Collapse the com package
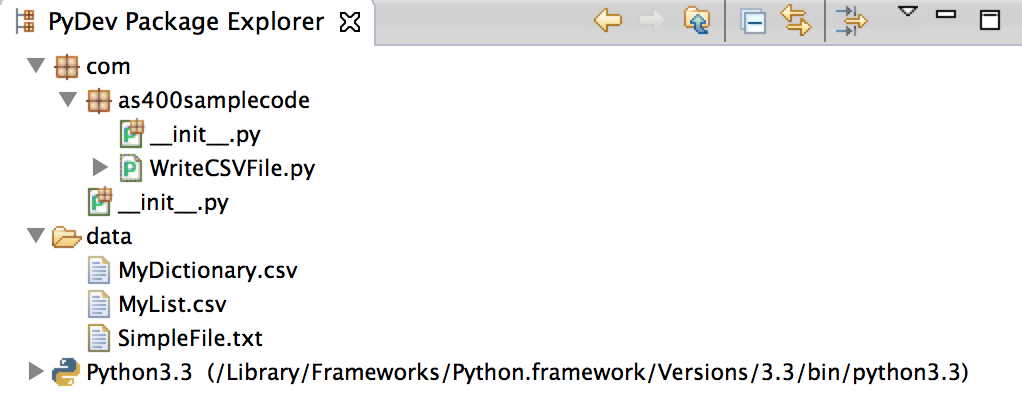Image resolution: width=1022 pixels, height=414 pixels. coord(36,67)
